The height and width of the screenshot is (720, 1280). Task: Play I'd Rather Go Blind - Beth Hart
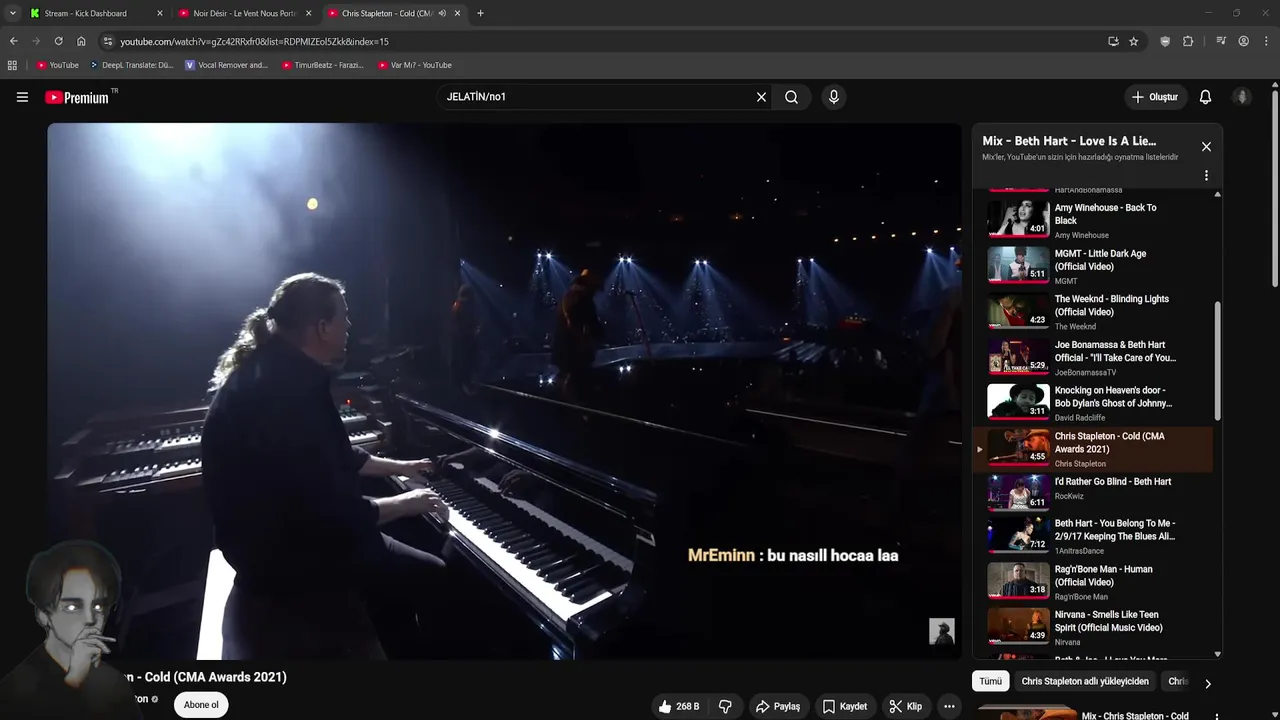coord(1093,493)
